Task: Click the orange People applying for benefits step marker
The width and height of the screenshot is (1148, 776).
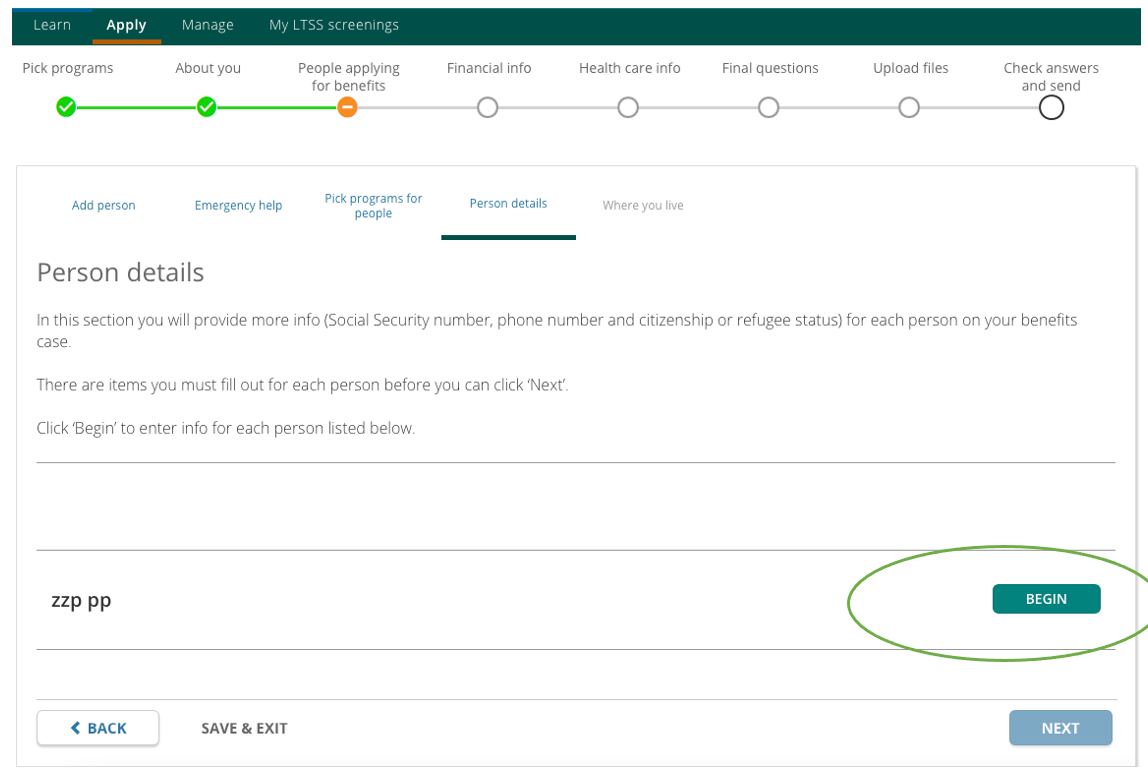Action: [347, 108]
